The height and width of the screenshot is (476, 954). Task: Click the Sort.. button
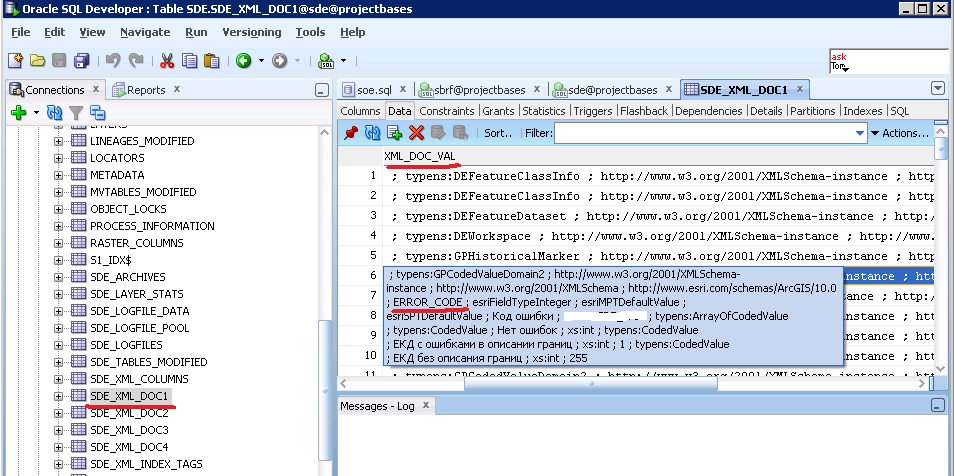[x=498, y=133]
